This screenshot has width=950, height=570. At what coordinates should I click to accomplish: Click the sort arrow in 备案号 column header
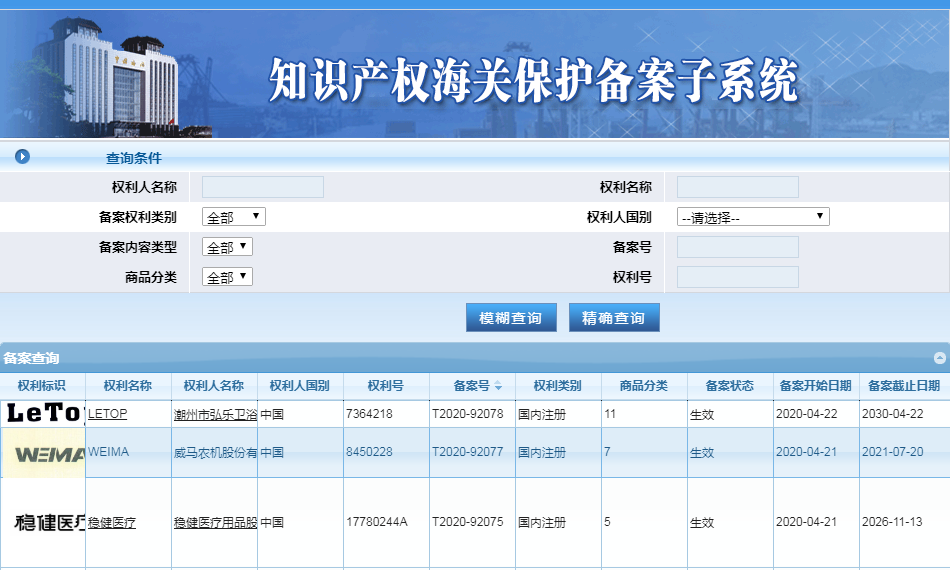pyautogui.click(x=498, y=386)
